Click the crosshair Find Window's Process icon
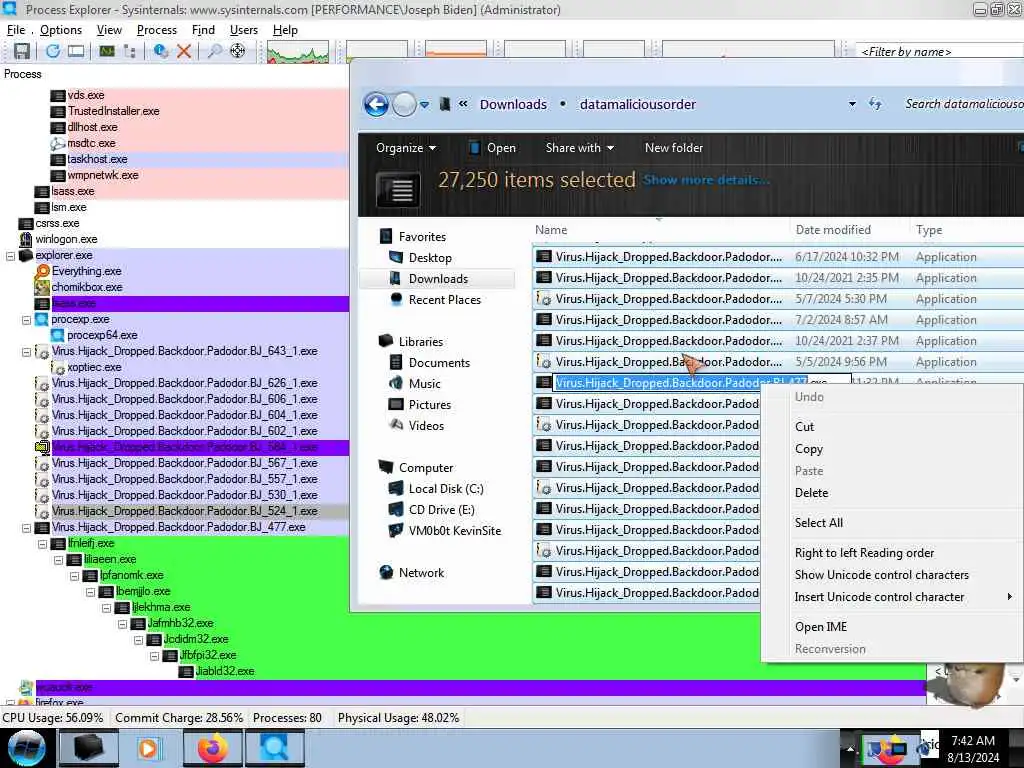1024x768 pixels. coord(238,51)
